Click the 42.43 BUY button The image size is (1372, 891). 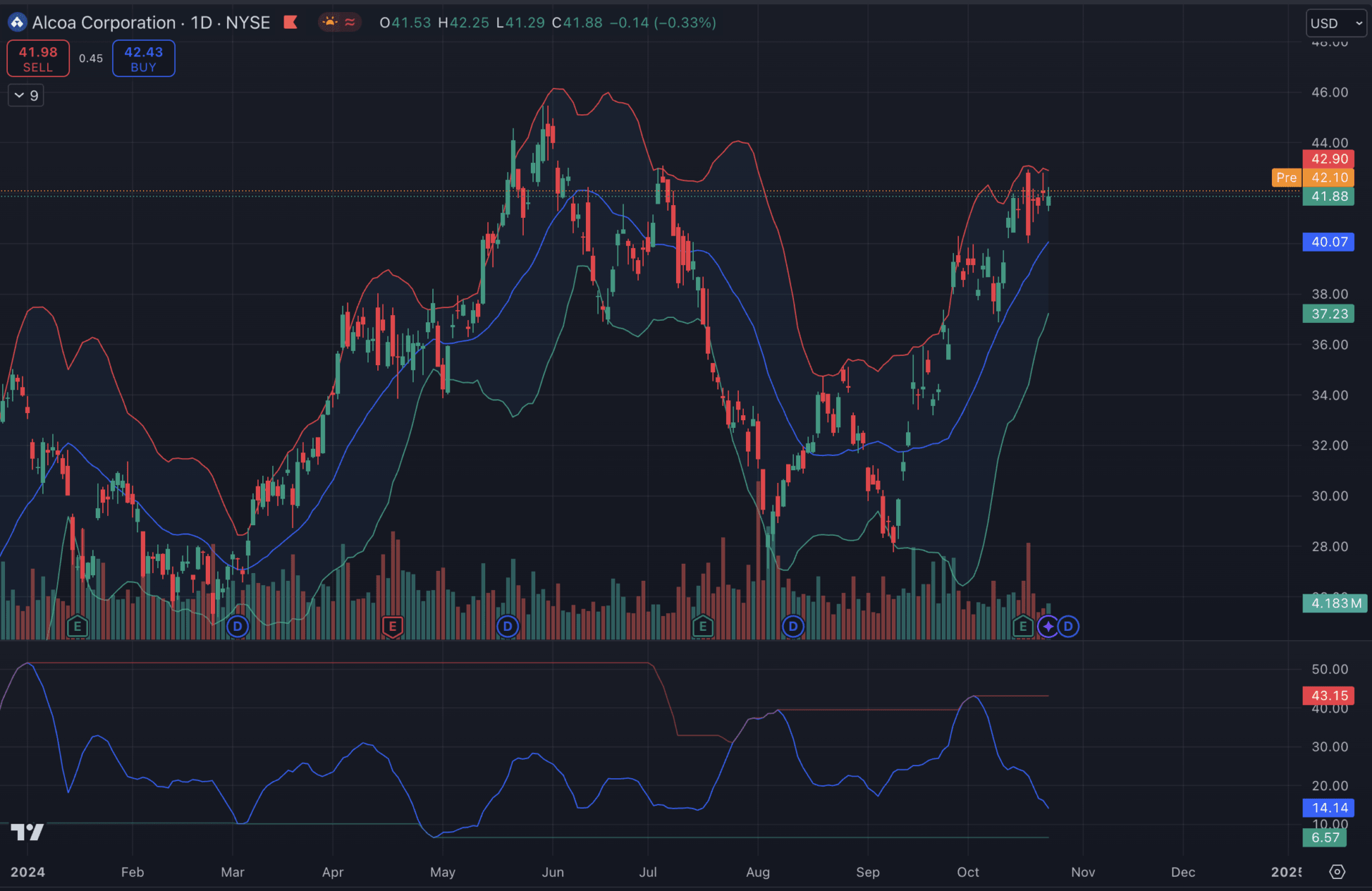click(144, 59)
